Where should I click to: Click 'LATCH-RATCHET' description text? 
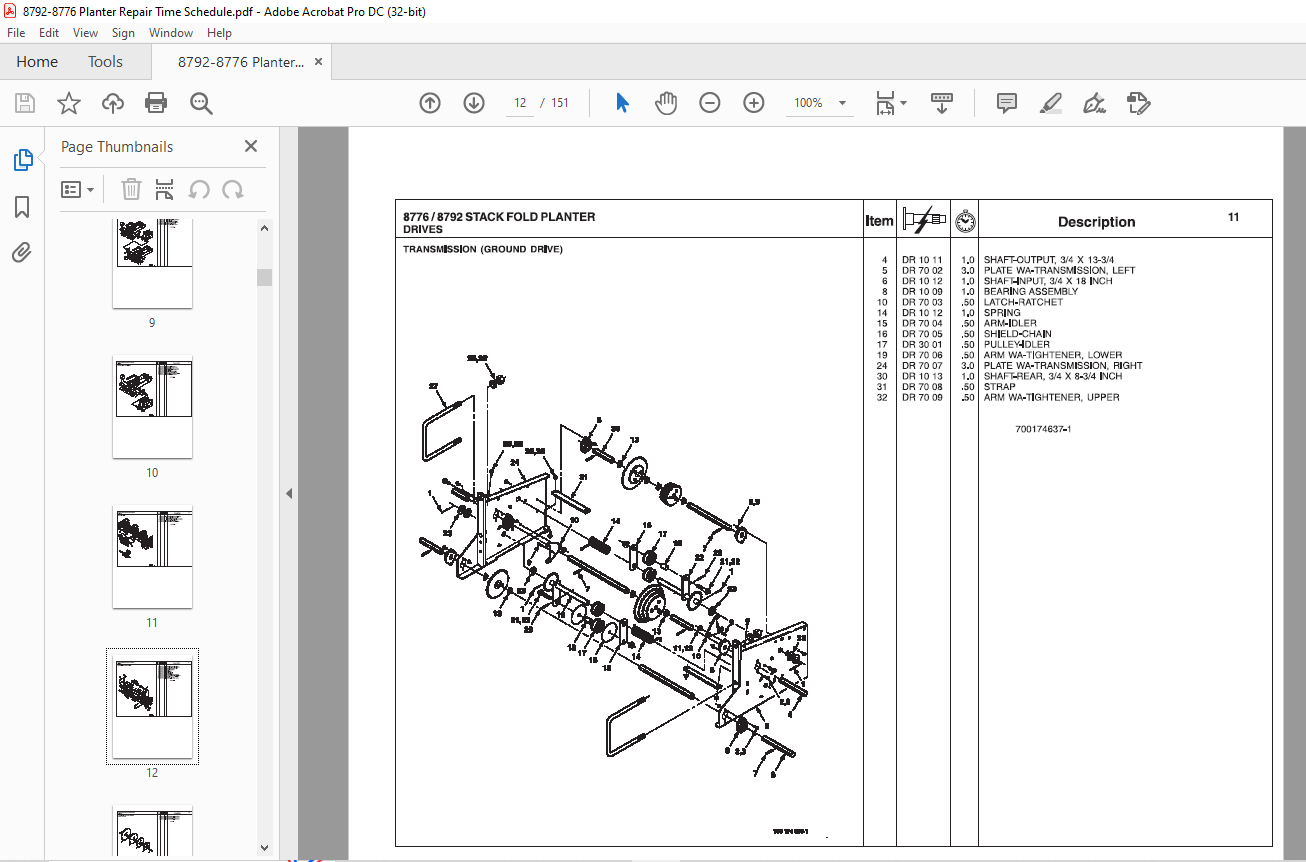[1023, 302]
